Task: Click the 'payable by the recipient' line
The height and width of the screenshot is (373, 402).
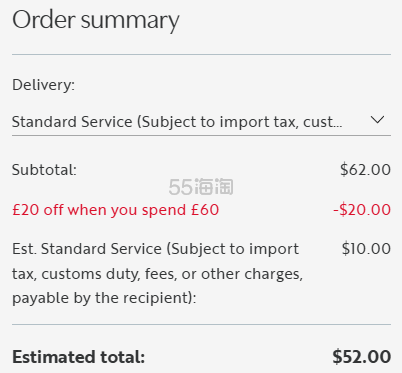Action: [x=104, y=298]
